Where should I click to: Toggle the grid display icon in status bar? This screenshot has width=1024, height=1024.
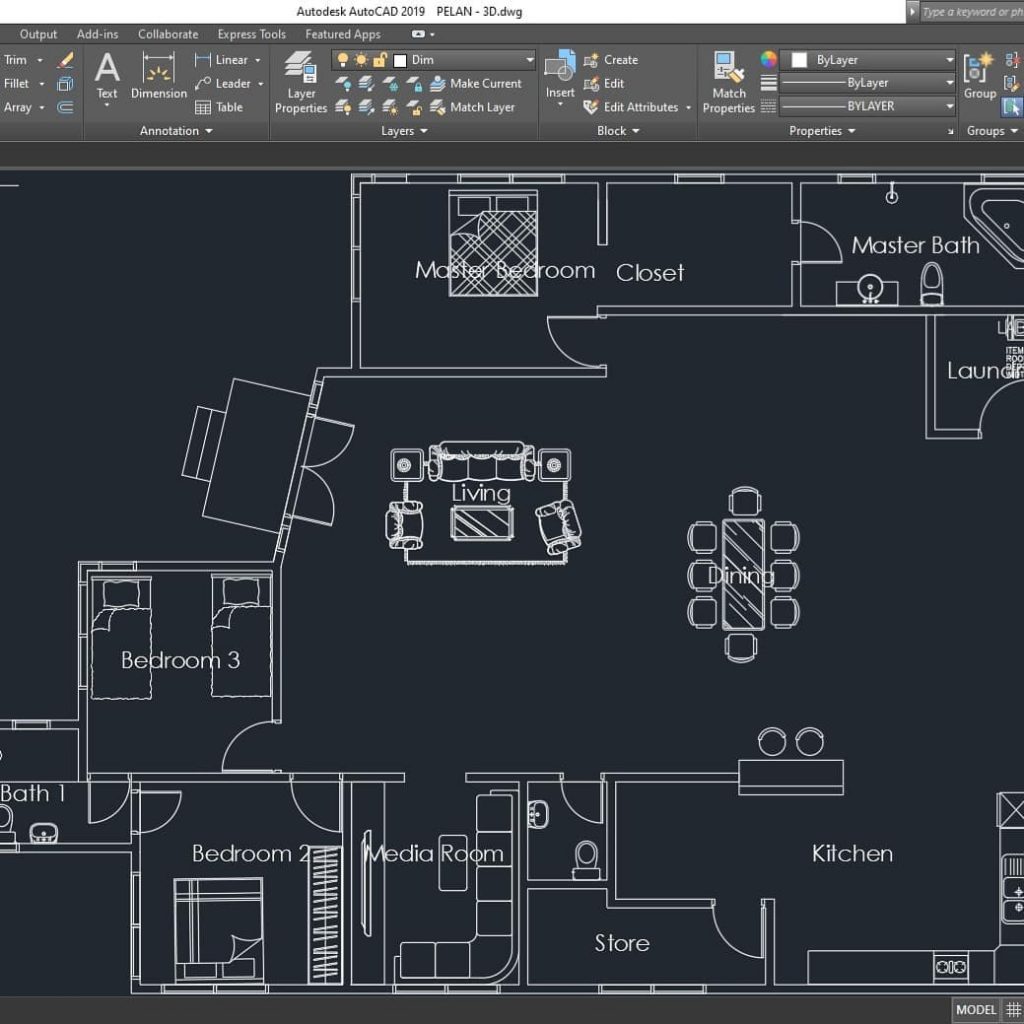coord(1013,1010)
